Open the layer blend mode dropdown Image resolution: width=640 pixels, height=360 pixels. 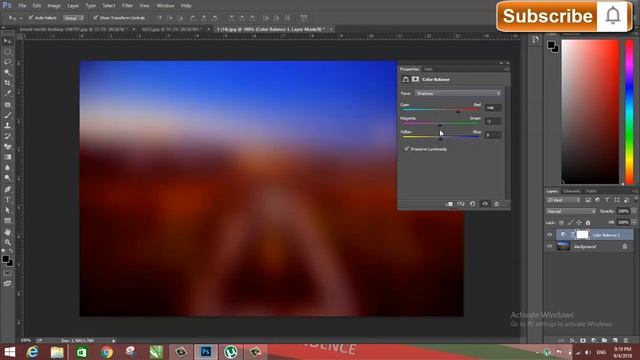[571, 211]
